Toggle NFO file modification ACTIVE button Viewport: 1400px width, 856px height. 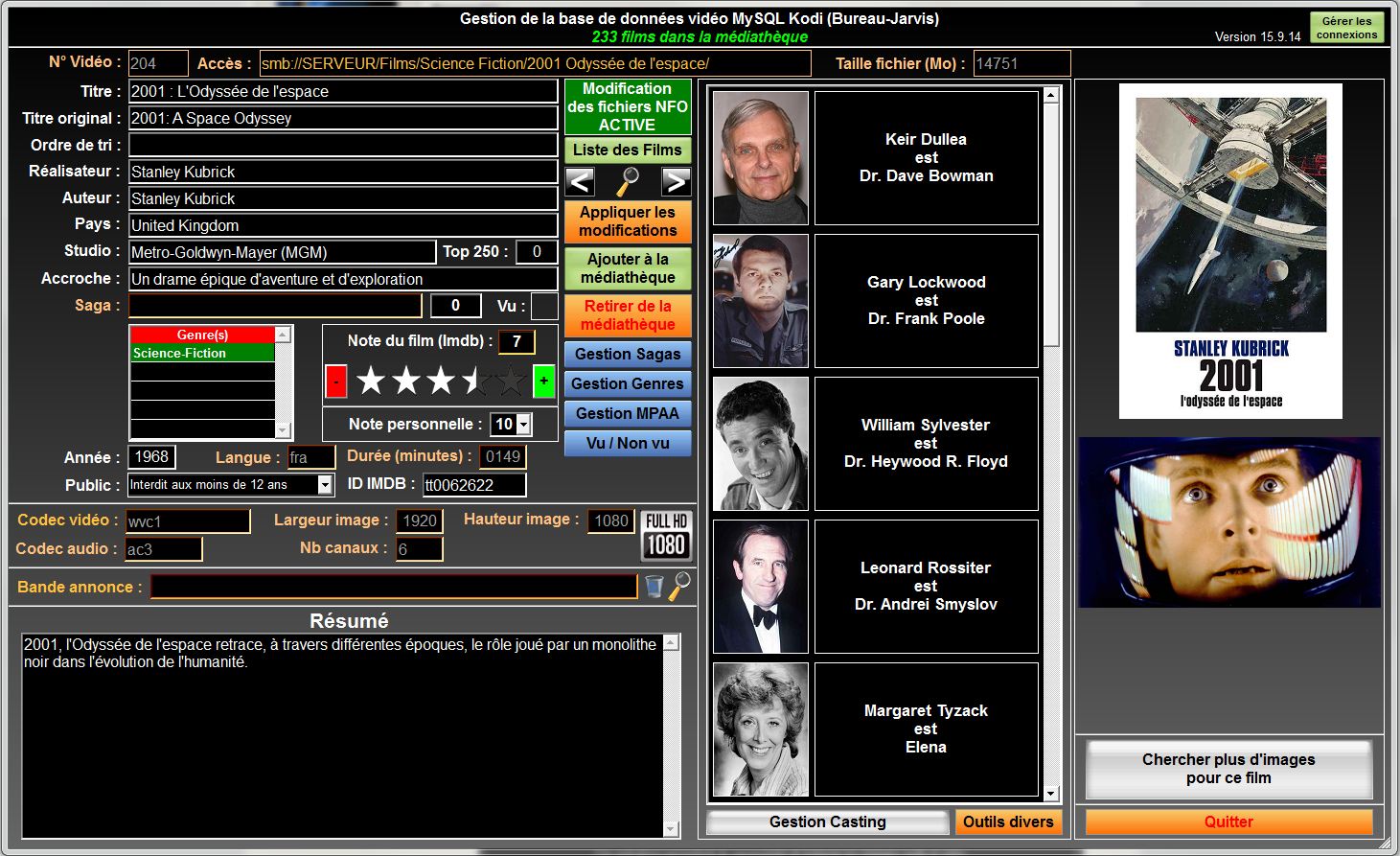628,106
